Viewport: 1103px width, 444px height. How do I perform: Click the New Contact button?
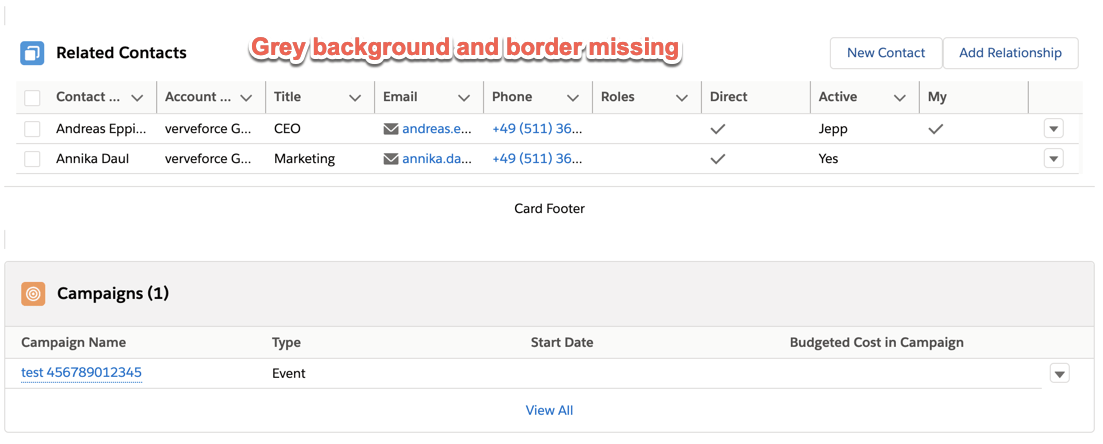pyautogui.click(x=886, y=53)
